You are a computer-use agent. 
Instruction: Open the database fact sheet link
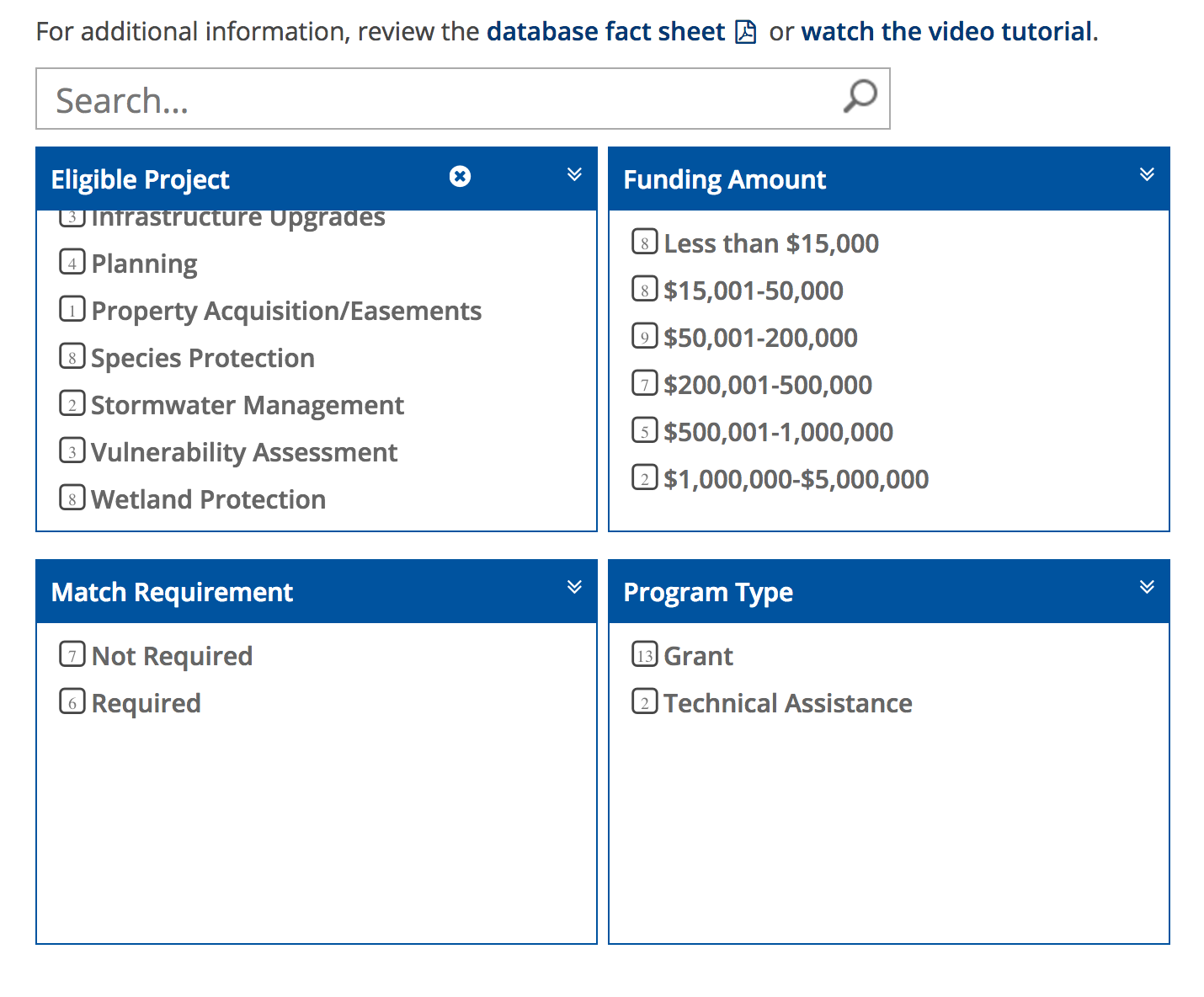point(605,32)
